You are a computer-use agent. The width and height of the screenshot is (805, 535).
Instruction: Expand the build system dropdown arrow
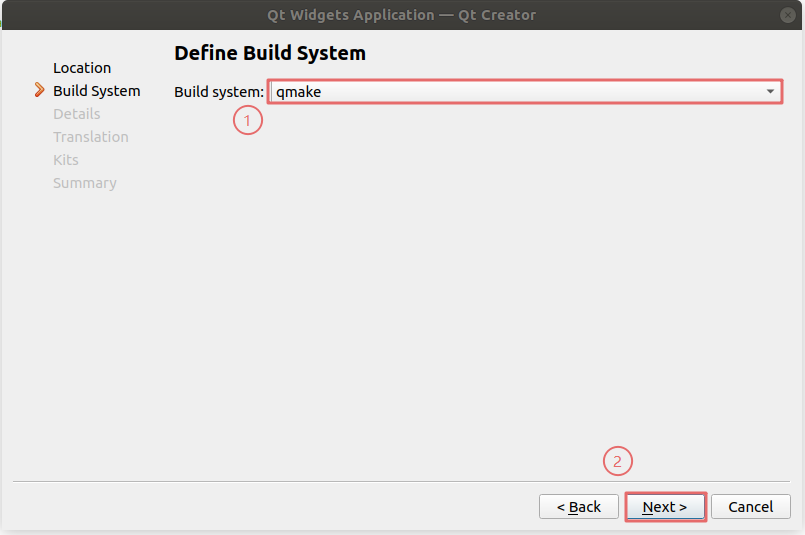[x=770, y=92]
